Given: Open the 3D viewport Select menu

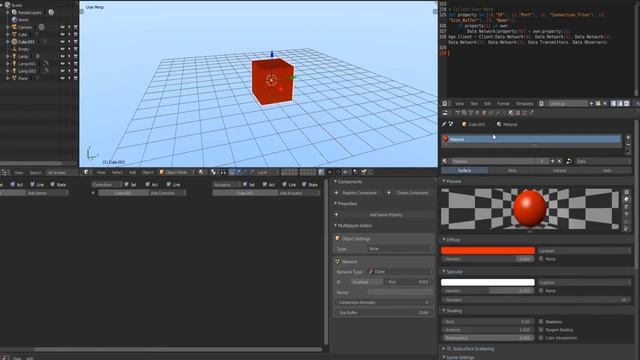Looking at the screenshot, I should tap(117, 172).
